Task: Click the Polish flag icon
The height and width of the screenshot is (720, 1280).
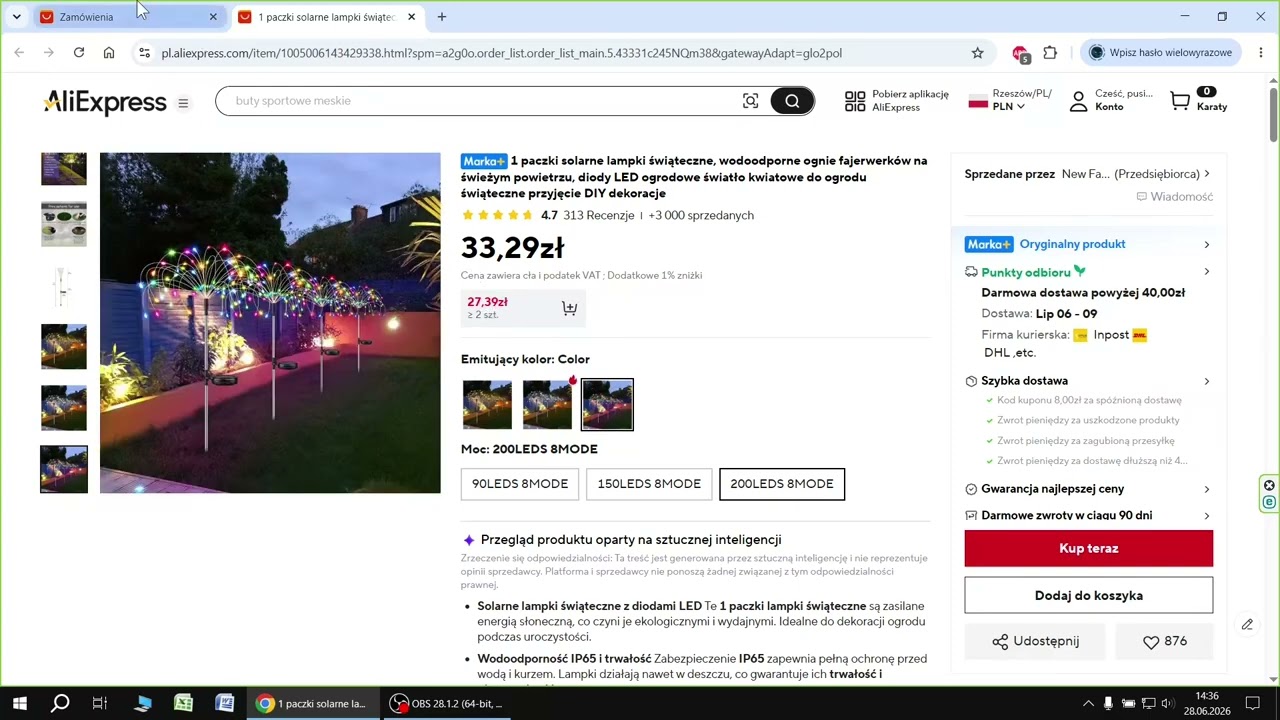Action: tap(978, 101)
